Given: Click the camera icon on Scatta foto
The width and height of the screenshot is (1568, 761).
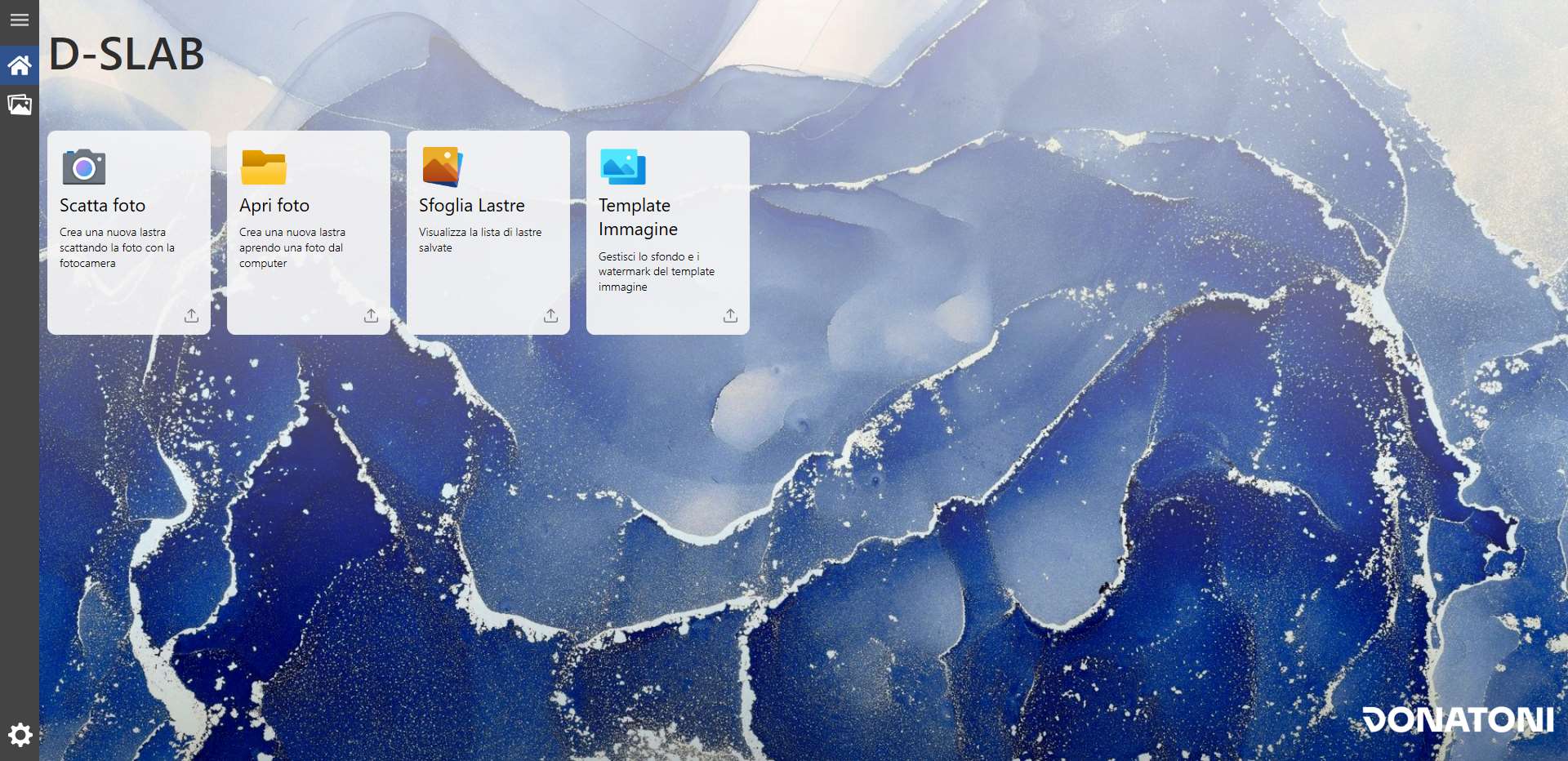Looking at the screenshot, I should [x=84, y=167].
